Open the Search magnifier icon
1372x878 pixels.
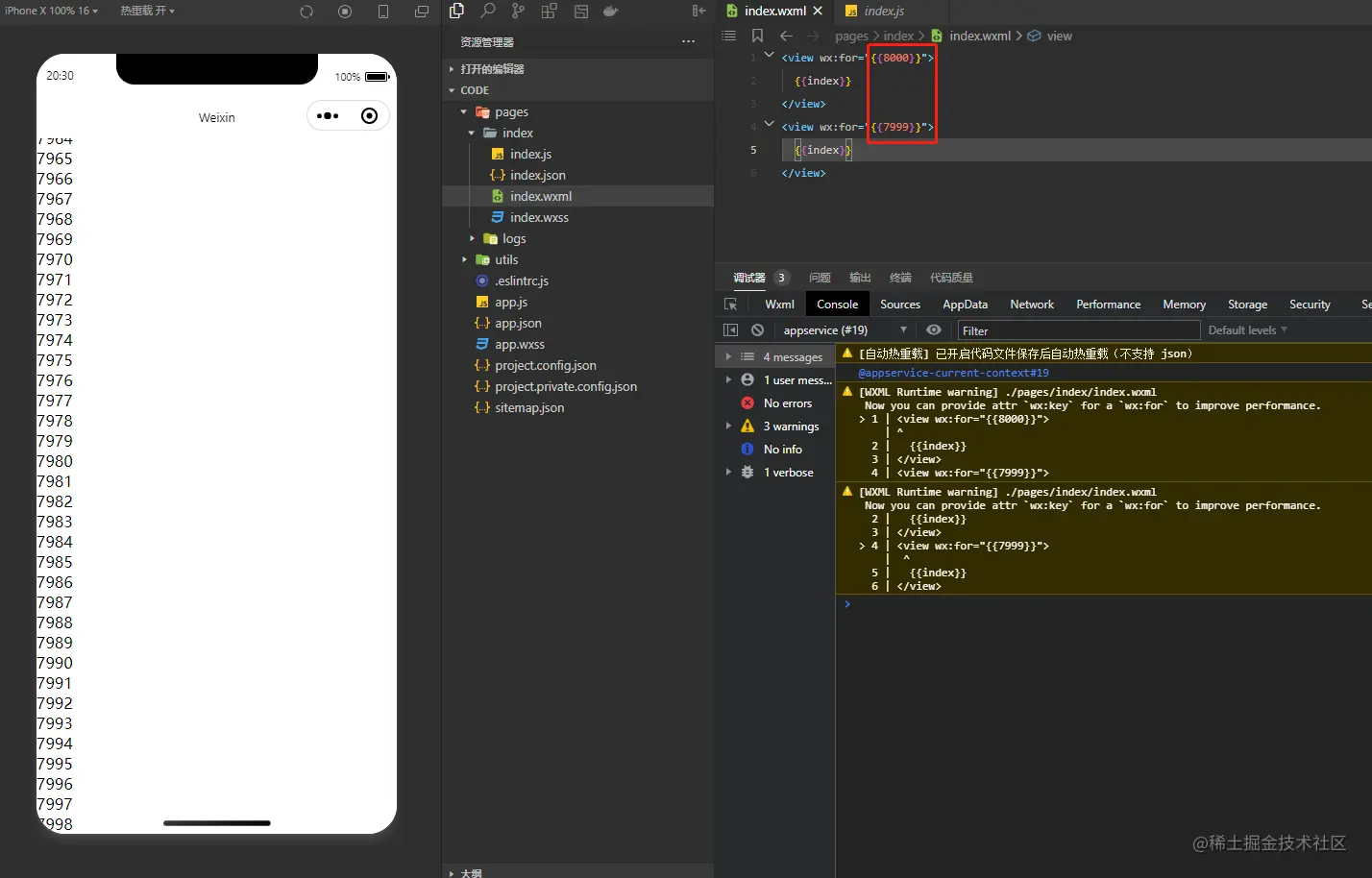click(x=488, y=11)
